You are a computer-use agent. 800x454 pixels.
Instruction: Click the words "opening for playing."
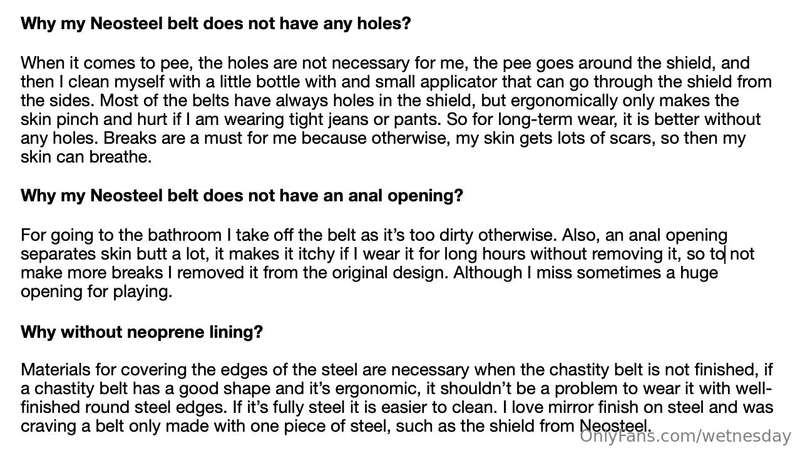point(96,292)
